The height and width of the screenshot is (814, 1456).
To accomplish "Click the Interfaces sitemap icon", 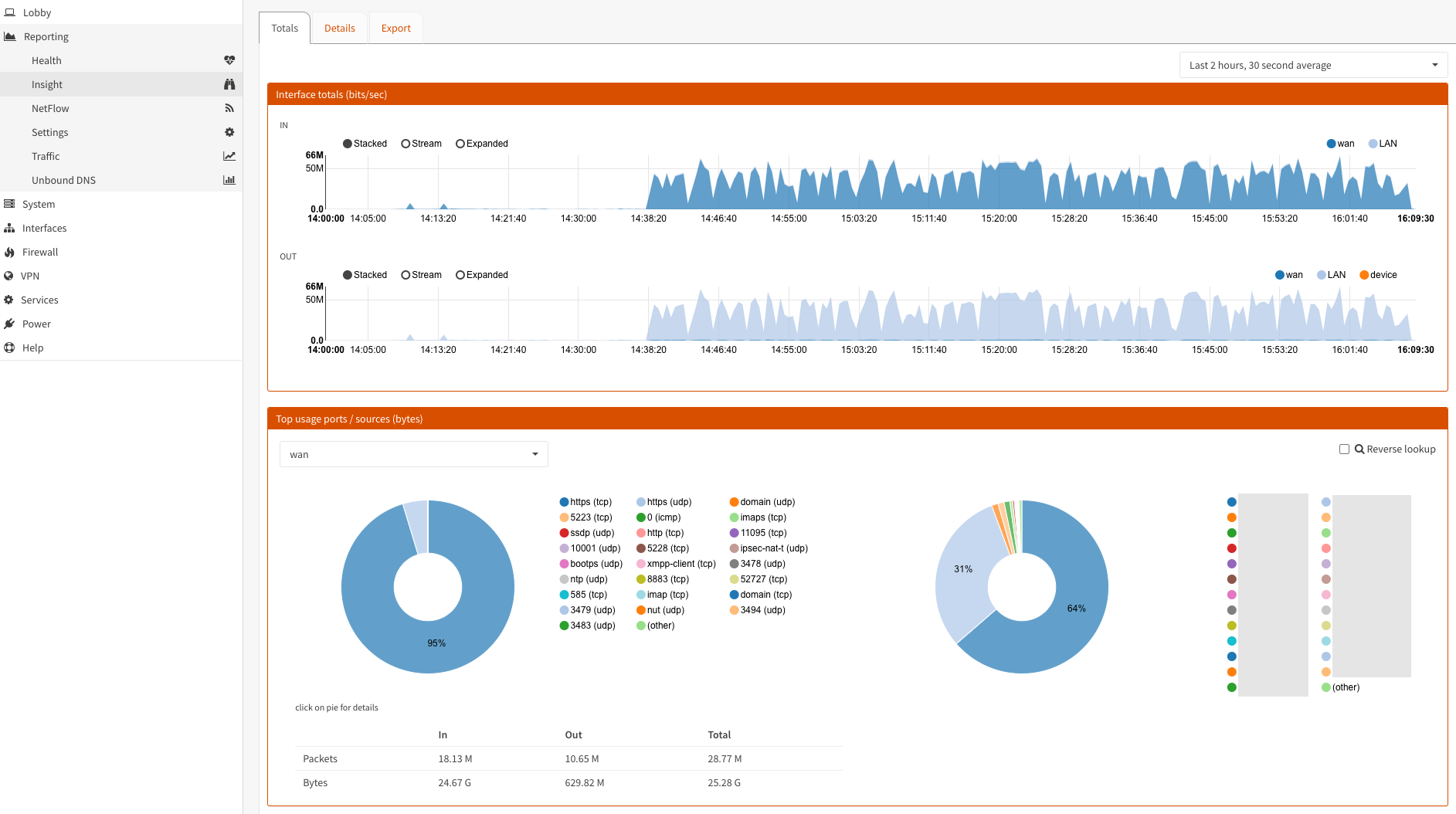I will pyautogui.click(x=9, y=228).
